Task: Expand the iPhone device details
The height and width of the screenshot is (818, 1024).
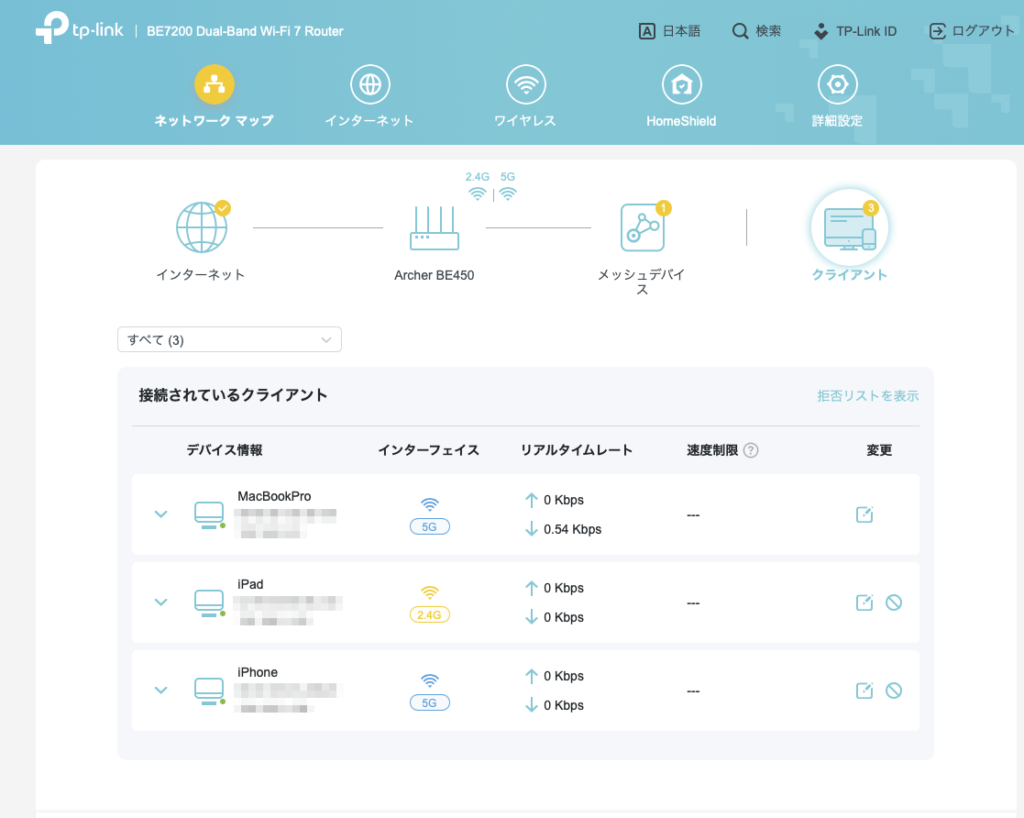Action: [x=161, y=690]
